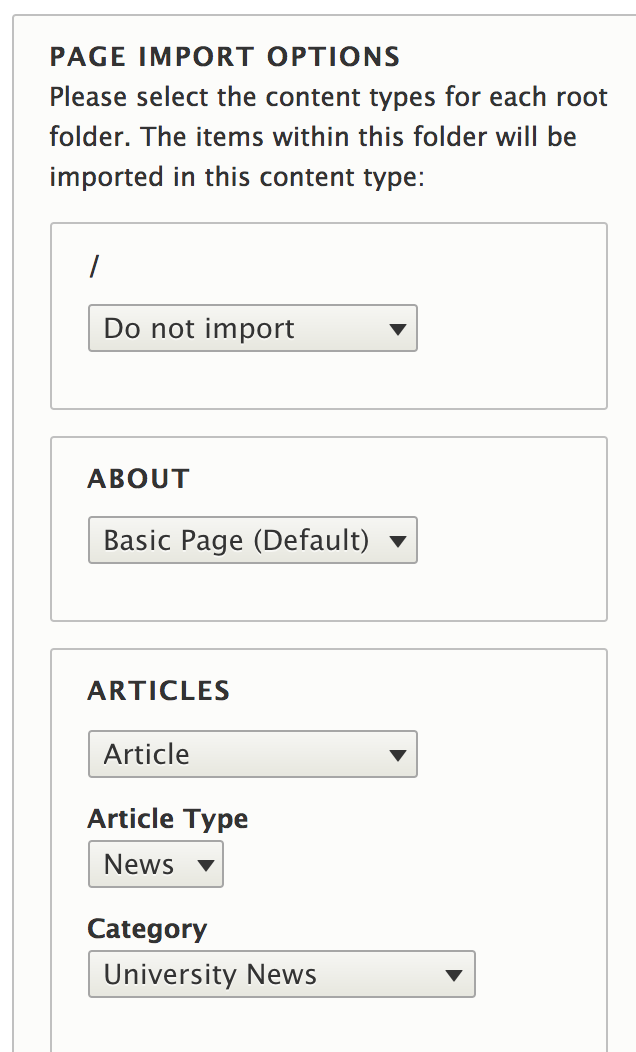
Task: Open the Category "University News" dropdown
Action: coord(281,975)
